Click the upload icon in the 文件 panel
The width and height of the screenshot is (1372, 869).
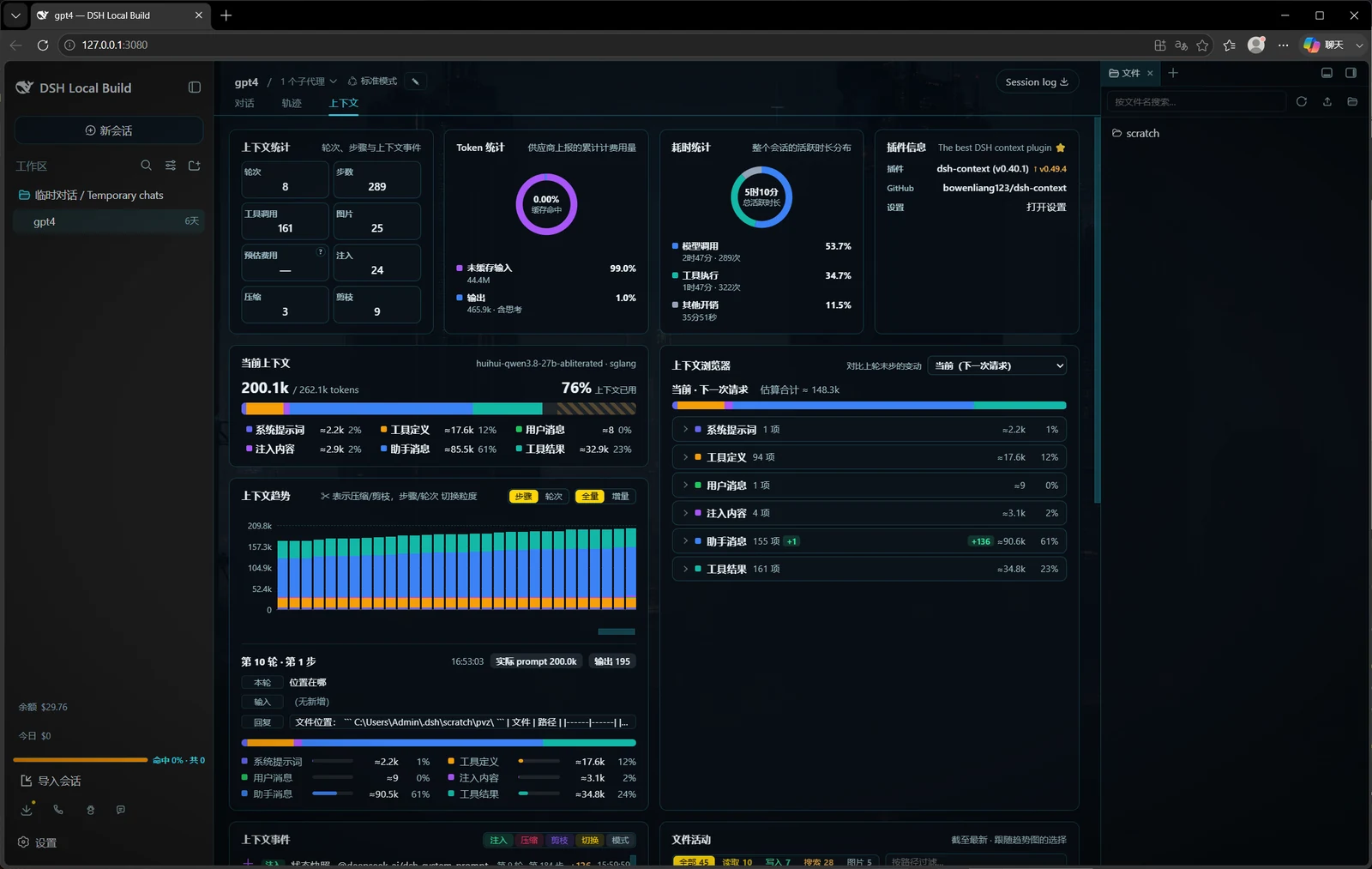(x=1327, y=101)
